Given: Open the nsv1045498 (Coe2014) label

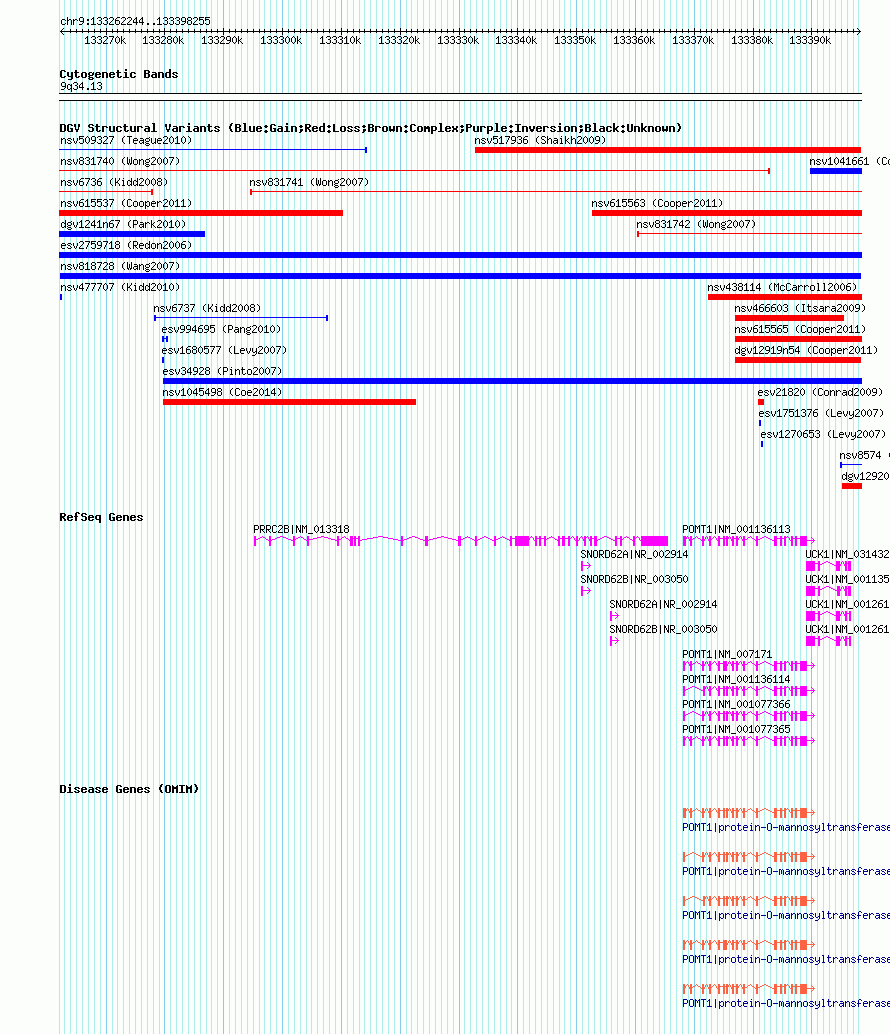Looking at the screenshot, I should 222,393.
